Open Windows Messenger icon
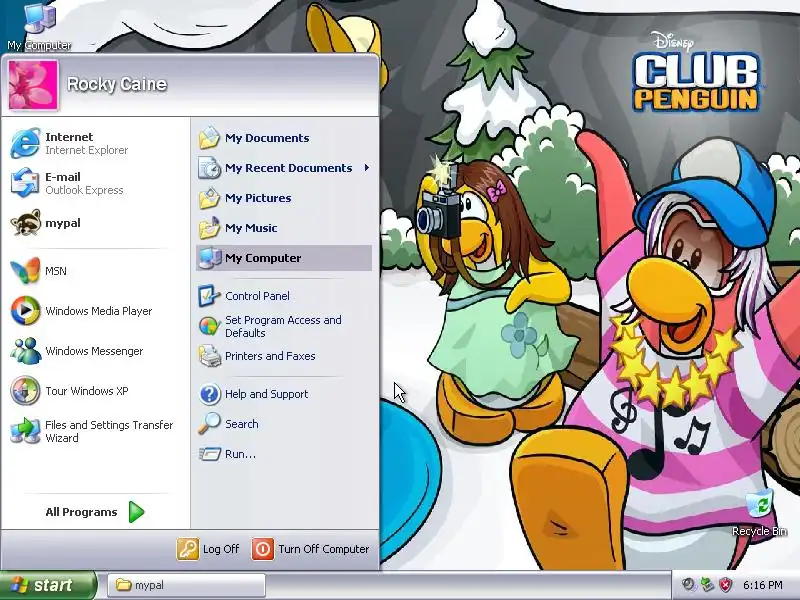Image resolution: width=800 pixels, height=600 pixels. (24, 351)
